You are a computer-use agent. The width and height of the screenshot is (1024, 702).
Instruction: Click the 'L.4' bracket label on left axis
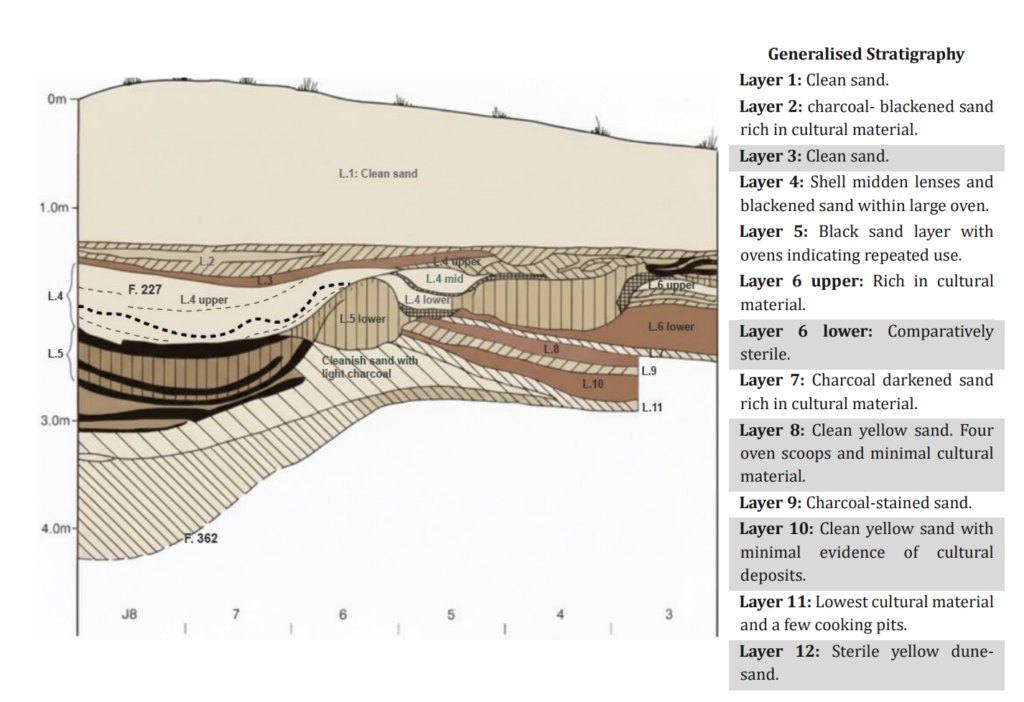pyautogui.click(x=56, y=296)
